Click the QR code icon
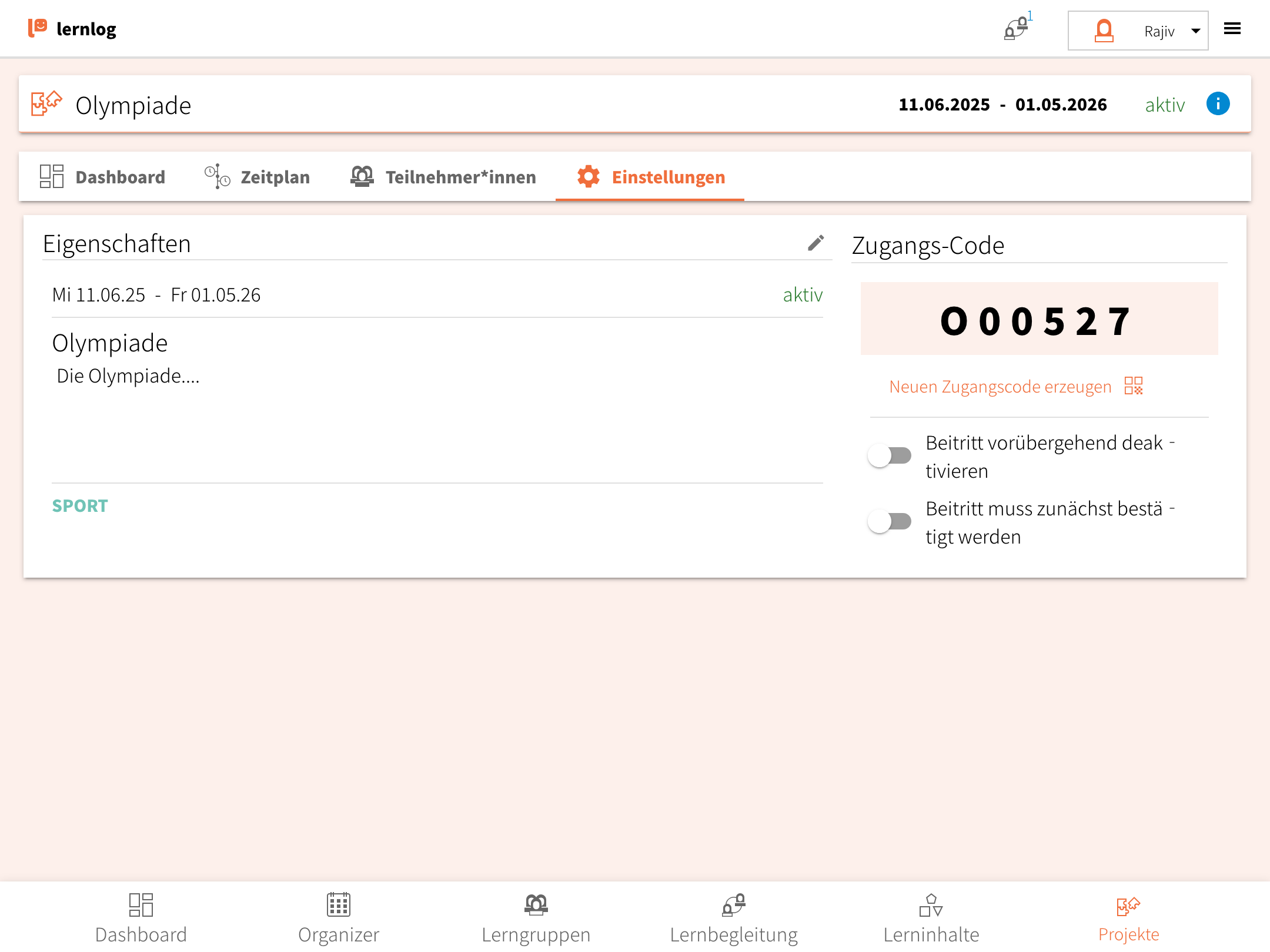1270x952 pixels. 1133,386
